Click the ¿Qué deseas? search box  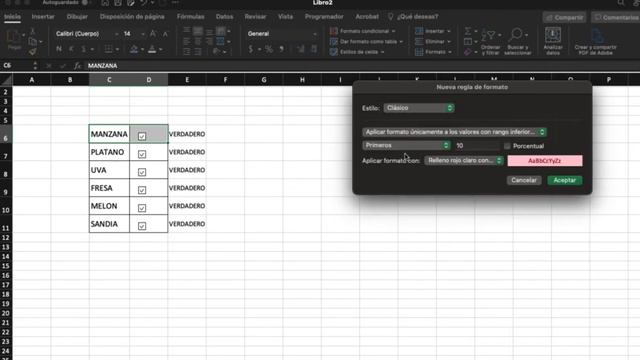(413, 17)
